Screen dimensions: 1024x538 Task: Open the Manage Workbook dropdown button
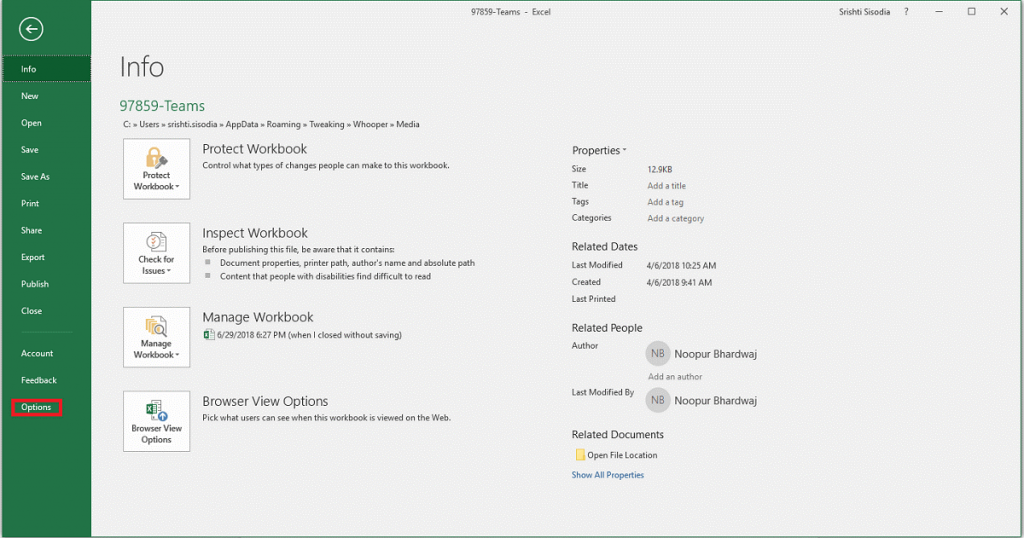coord(157,337)
